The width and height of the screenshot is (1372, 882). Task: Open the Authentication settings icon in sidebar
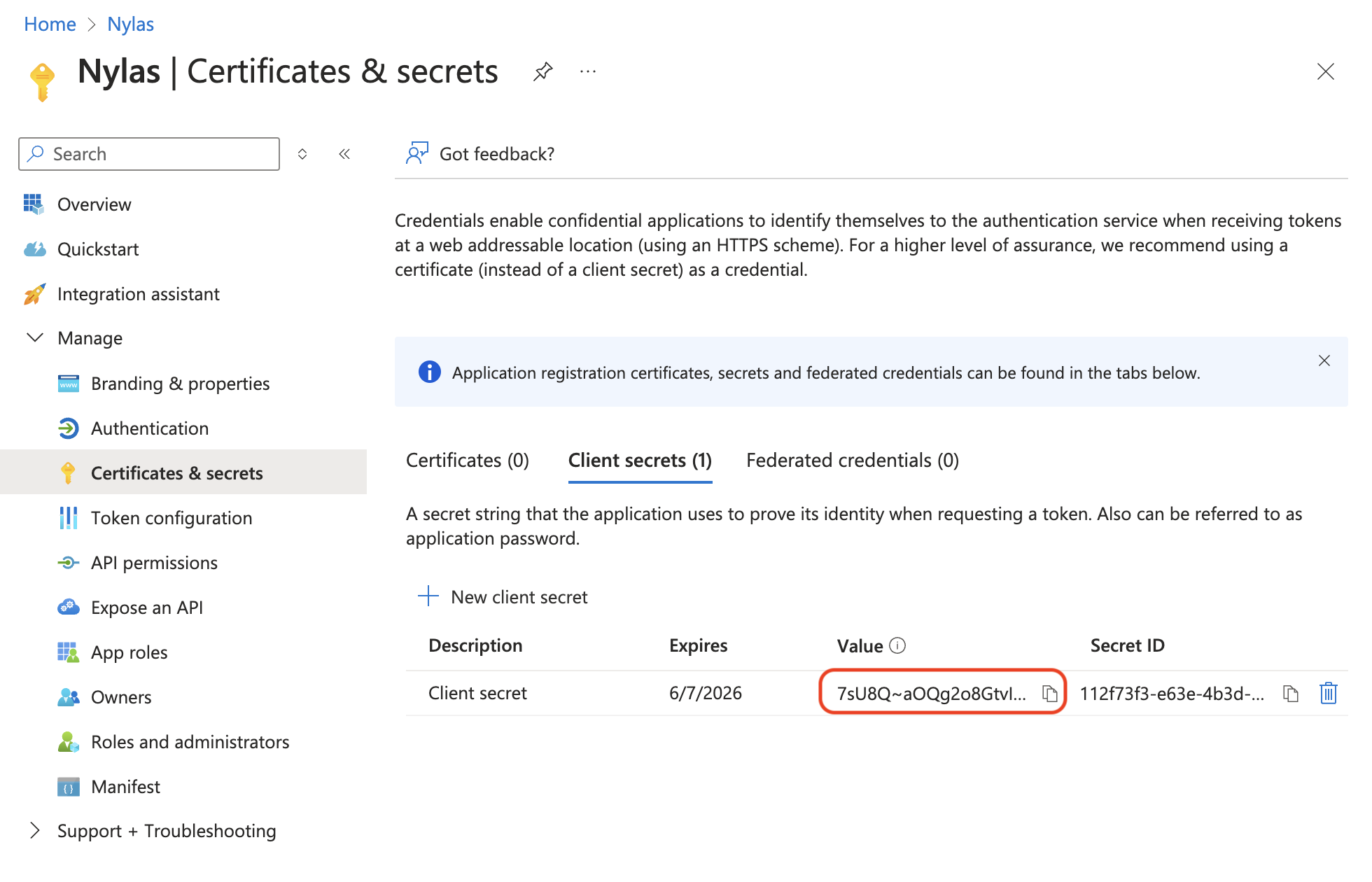pos(69,428)
